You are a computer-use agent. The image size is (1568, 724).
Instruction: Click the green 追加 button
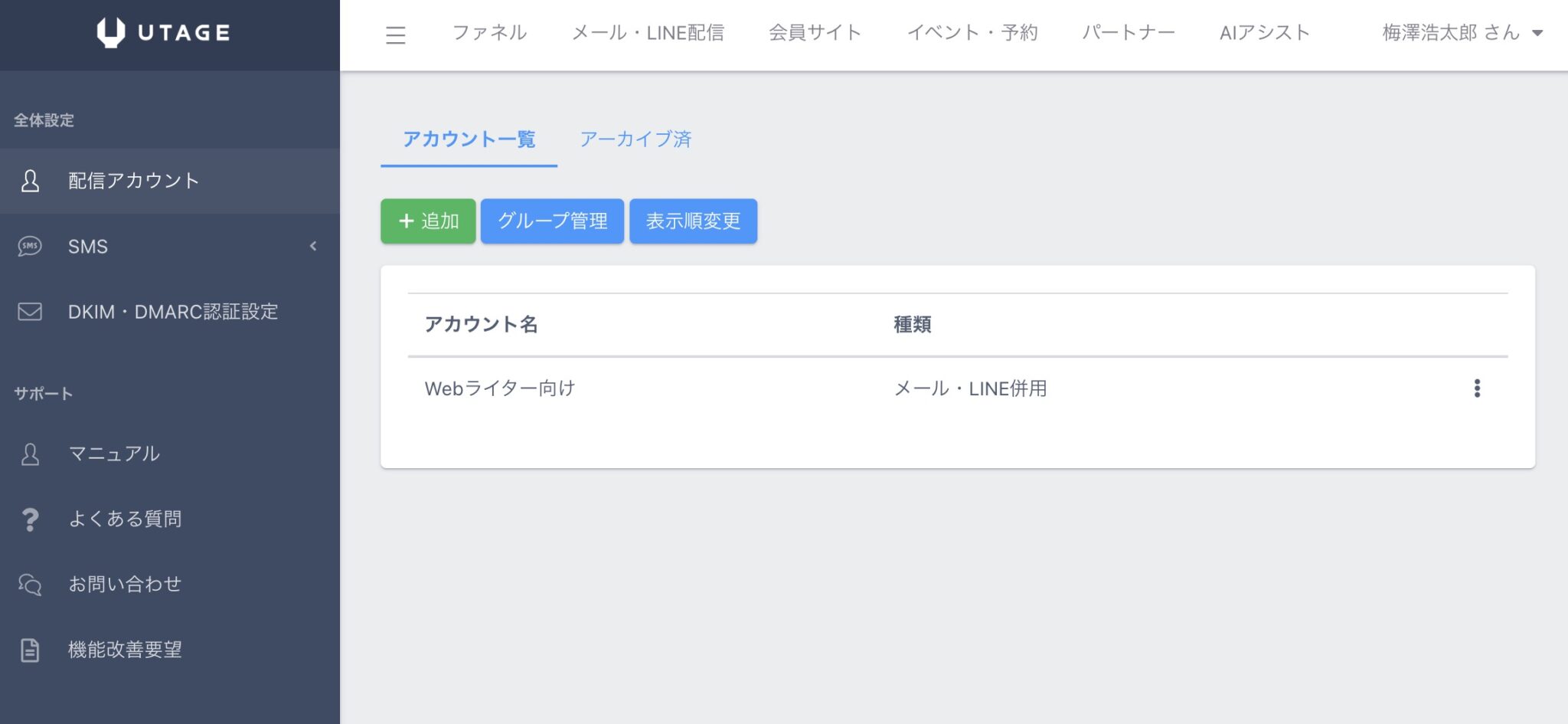(x=427, y=221)
